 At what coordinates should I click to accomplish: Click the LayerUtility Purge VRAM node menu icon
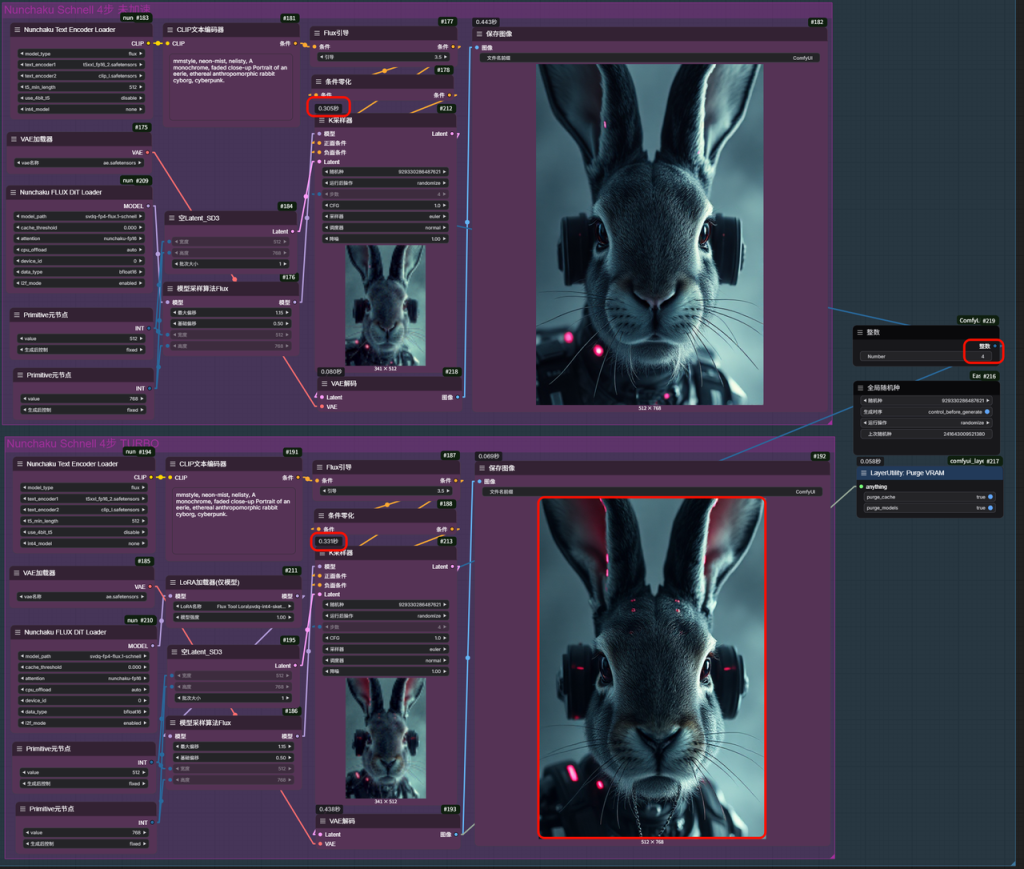[863, 473]
